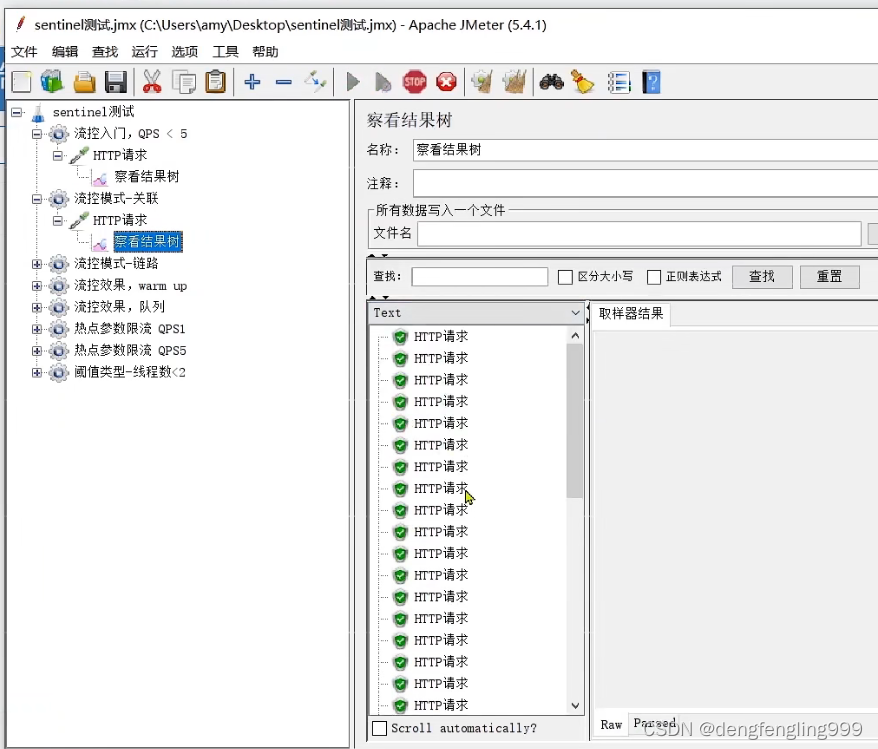Click the Copy icon in toolbar
878x749 pixels.
pyautogui.click(x=184, y=82)
